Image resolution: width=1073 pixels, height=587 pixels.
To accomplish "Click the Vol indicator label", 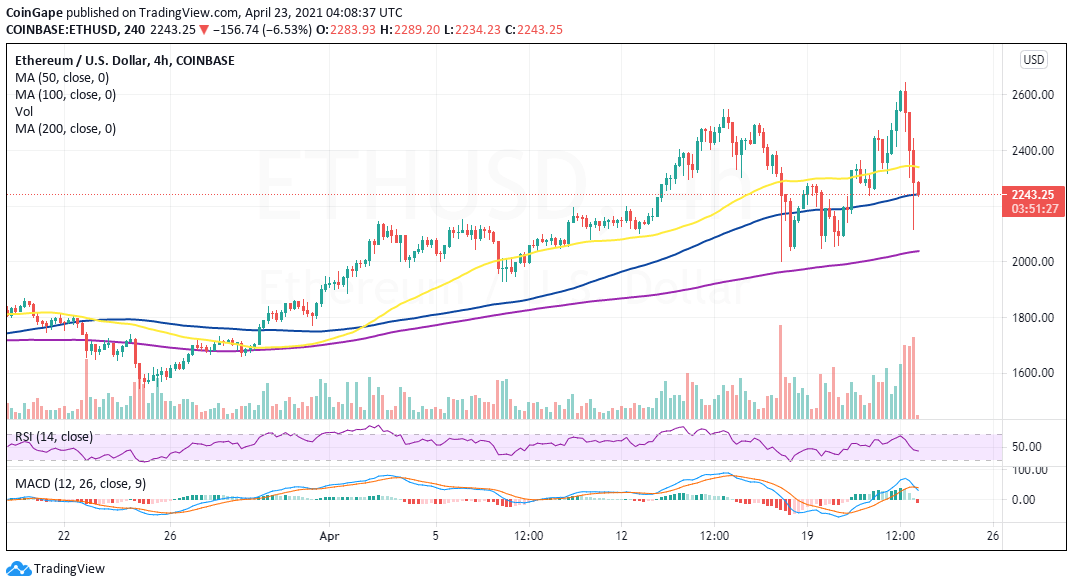I will [24, 112].
